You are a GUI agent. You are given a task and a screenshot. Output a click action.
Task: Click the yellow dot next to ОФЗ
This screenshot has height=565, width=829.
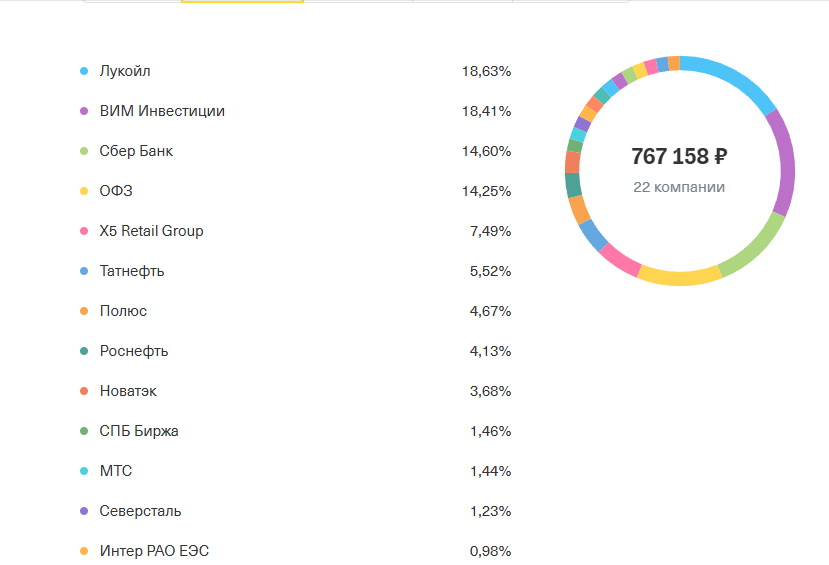tap(84, 191)
